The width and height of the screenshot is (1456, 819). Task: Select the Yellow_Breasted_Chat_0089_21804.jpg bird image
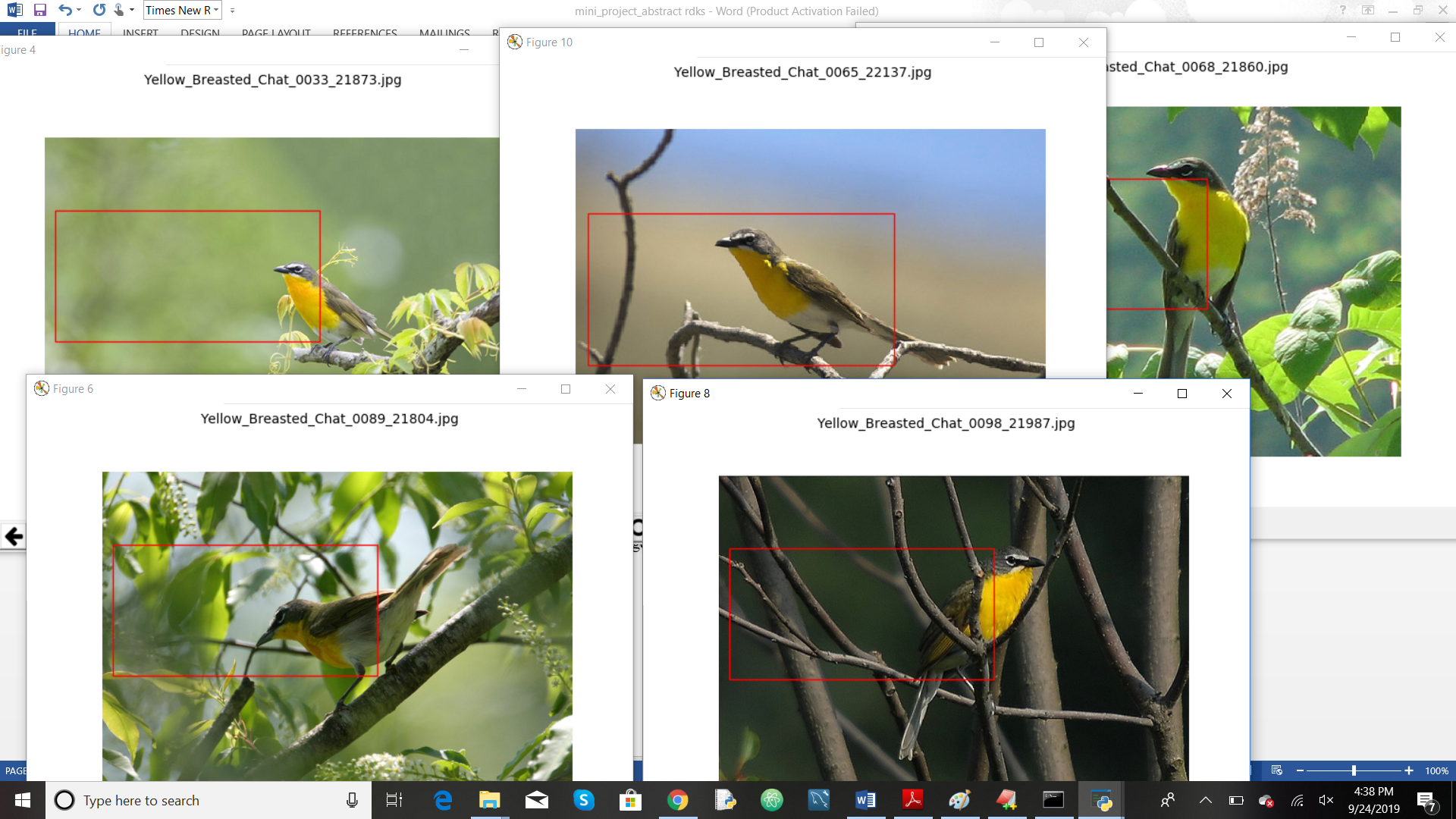click(x=337, y=626)
